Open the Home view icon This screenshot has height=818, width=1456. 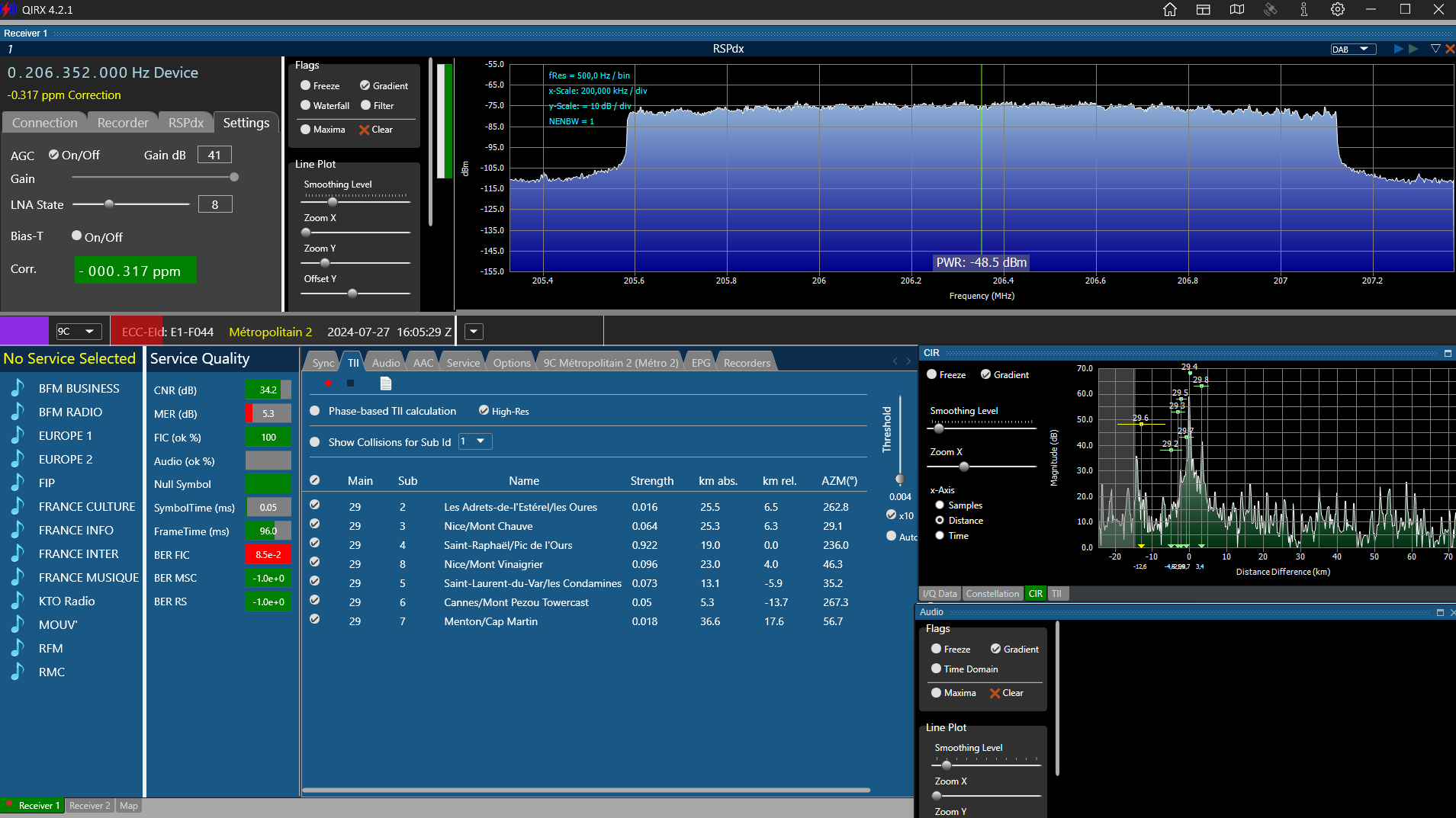click(1169, 10)
